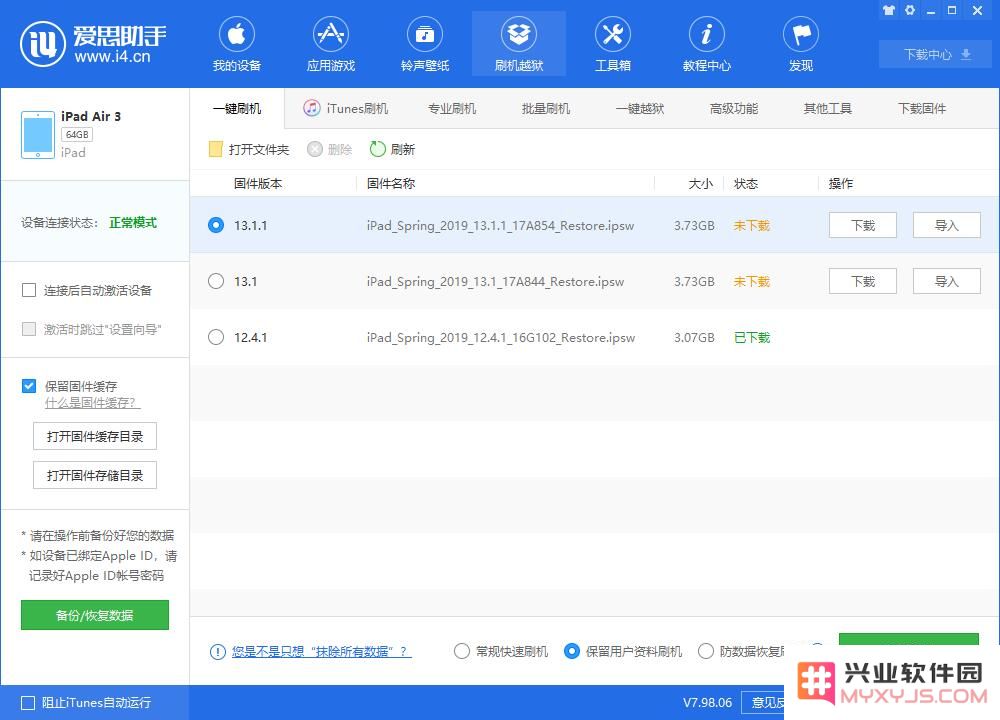
Task: Click the 3.07GB size value
Action: tap(694, 337)
